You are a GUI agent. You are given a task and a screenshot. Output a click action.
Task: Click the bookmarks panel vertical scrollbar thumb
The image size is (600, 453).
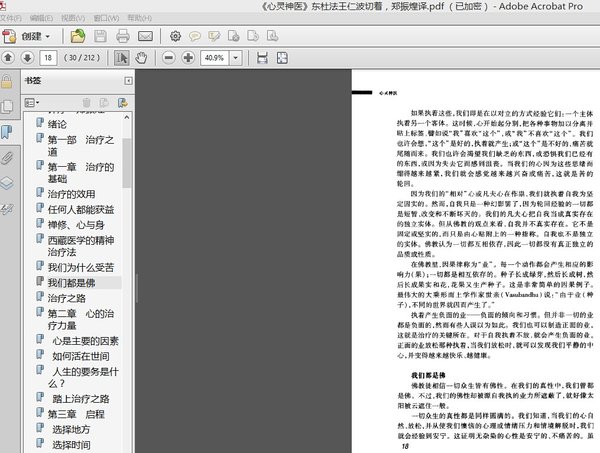(127, 163)
